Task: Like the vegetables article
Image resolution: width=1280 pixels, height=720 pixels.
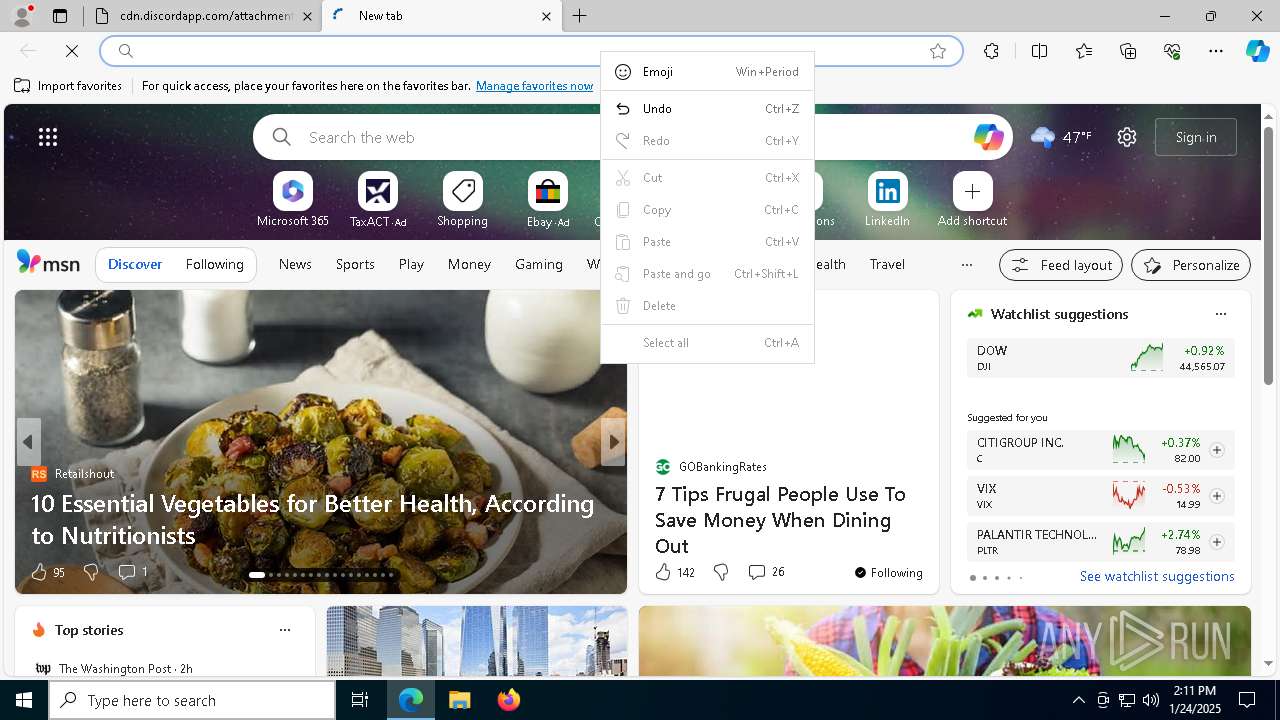Action: coord(47,572)
